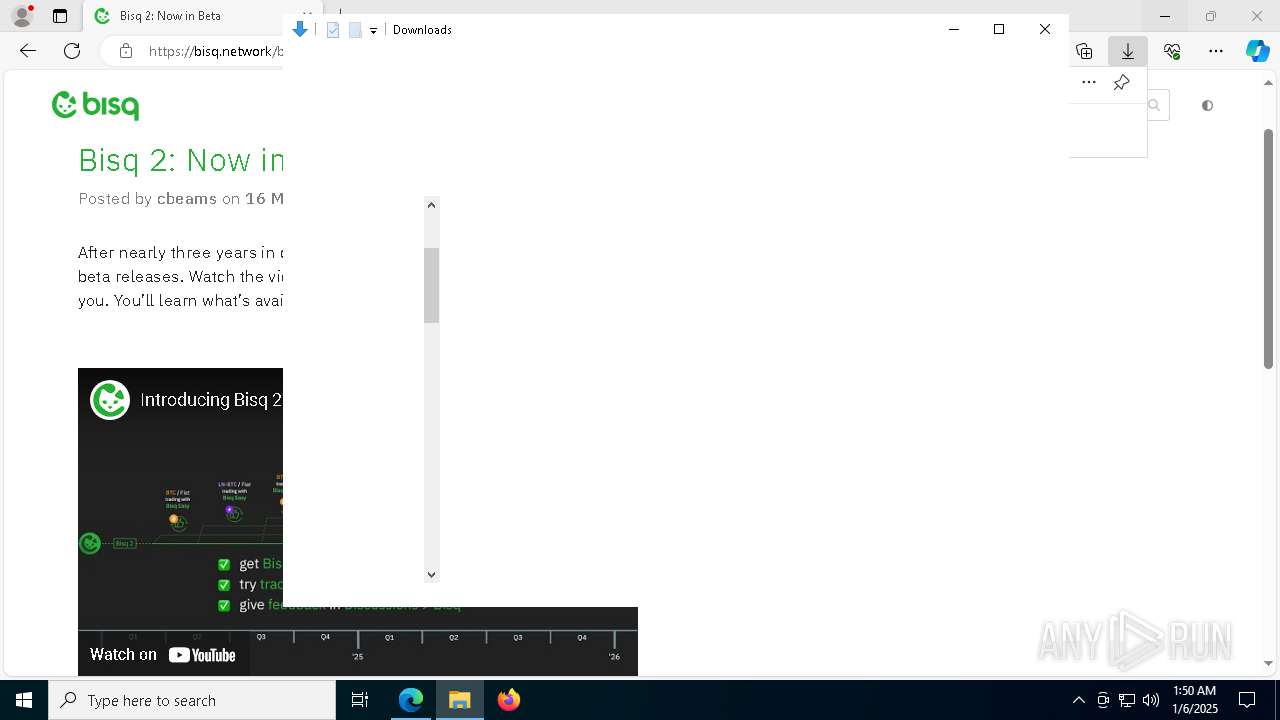Minimize the Downloads window
This screenshot has height=720, width=1280.
pos(954,30)
